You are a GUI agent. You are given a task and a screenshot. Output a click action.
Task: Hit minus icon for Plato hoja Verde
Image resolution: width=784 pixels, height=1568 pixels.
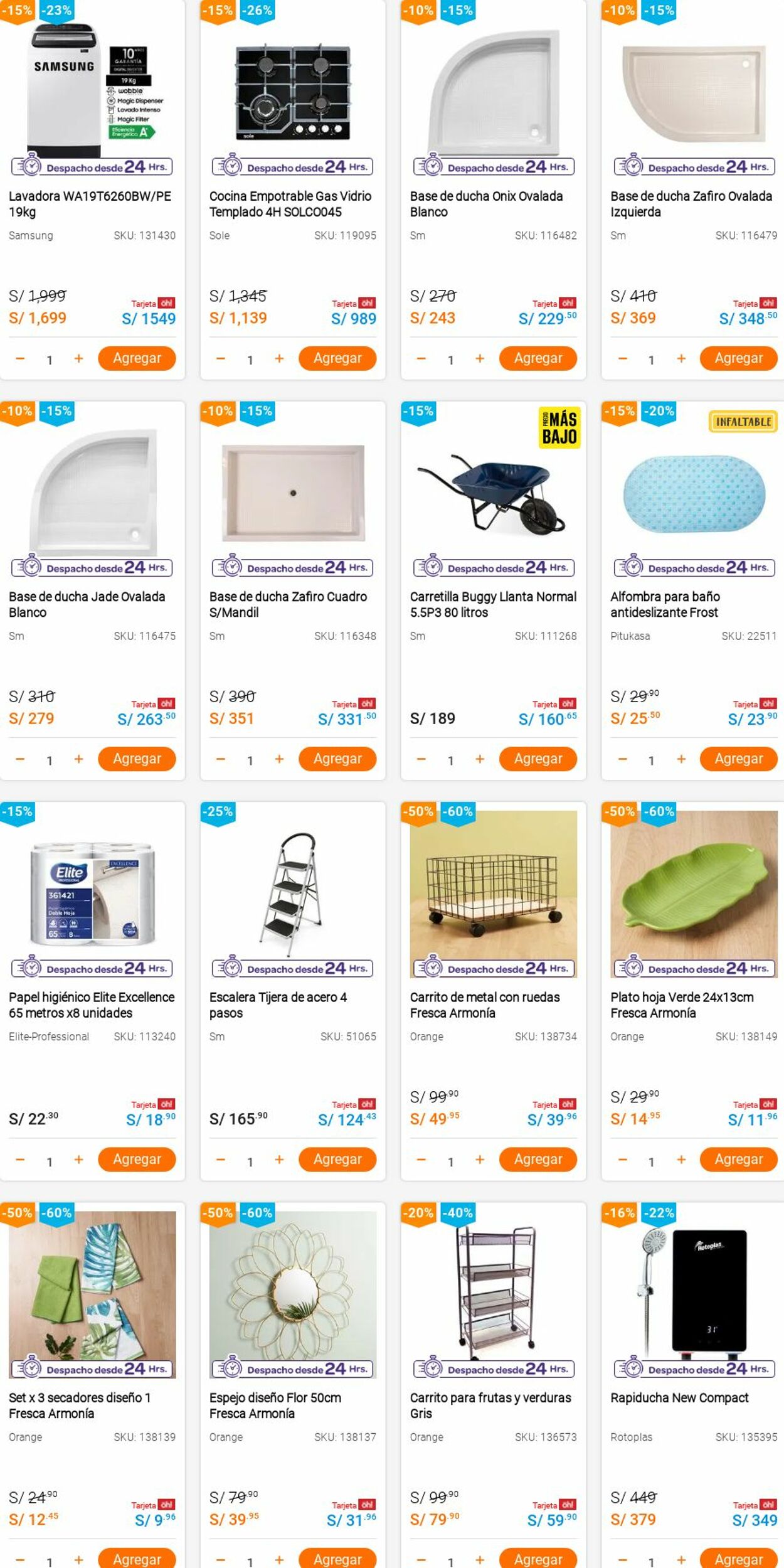(622, 1160)
